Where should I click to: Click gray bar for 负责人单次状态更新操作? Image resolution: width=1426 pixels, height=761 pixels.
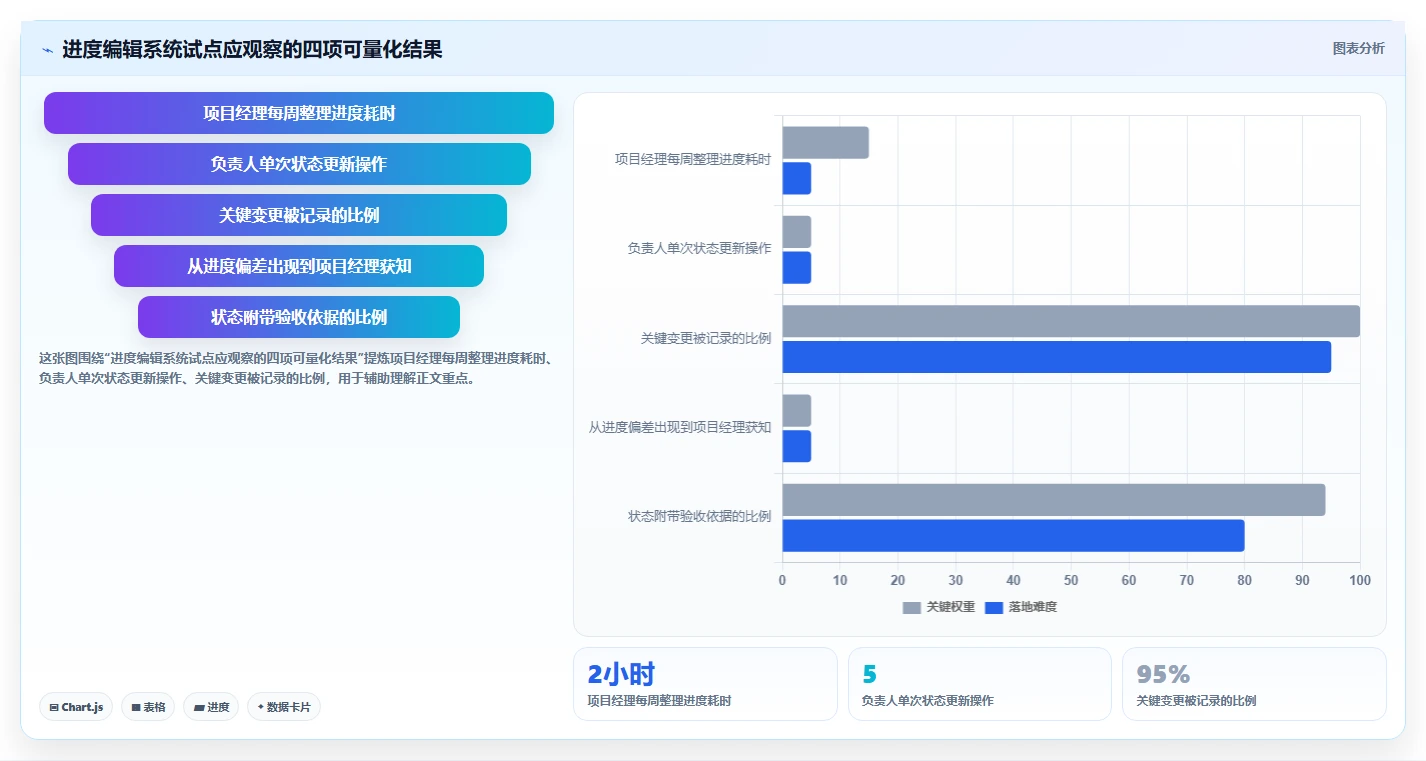coord(796,232)
